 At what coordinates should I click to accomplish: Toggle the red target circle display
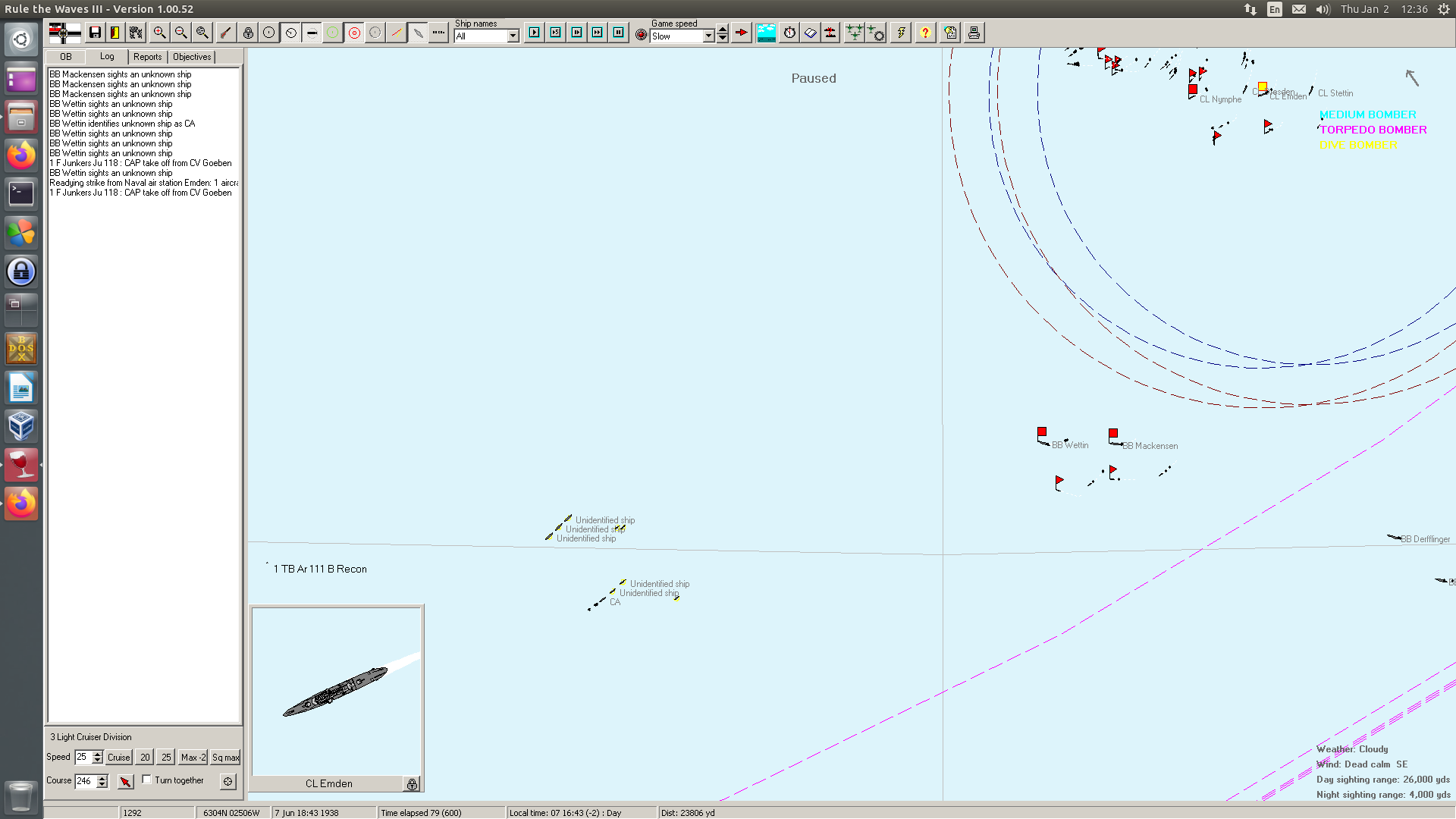[354, 33]
